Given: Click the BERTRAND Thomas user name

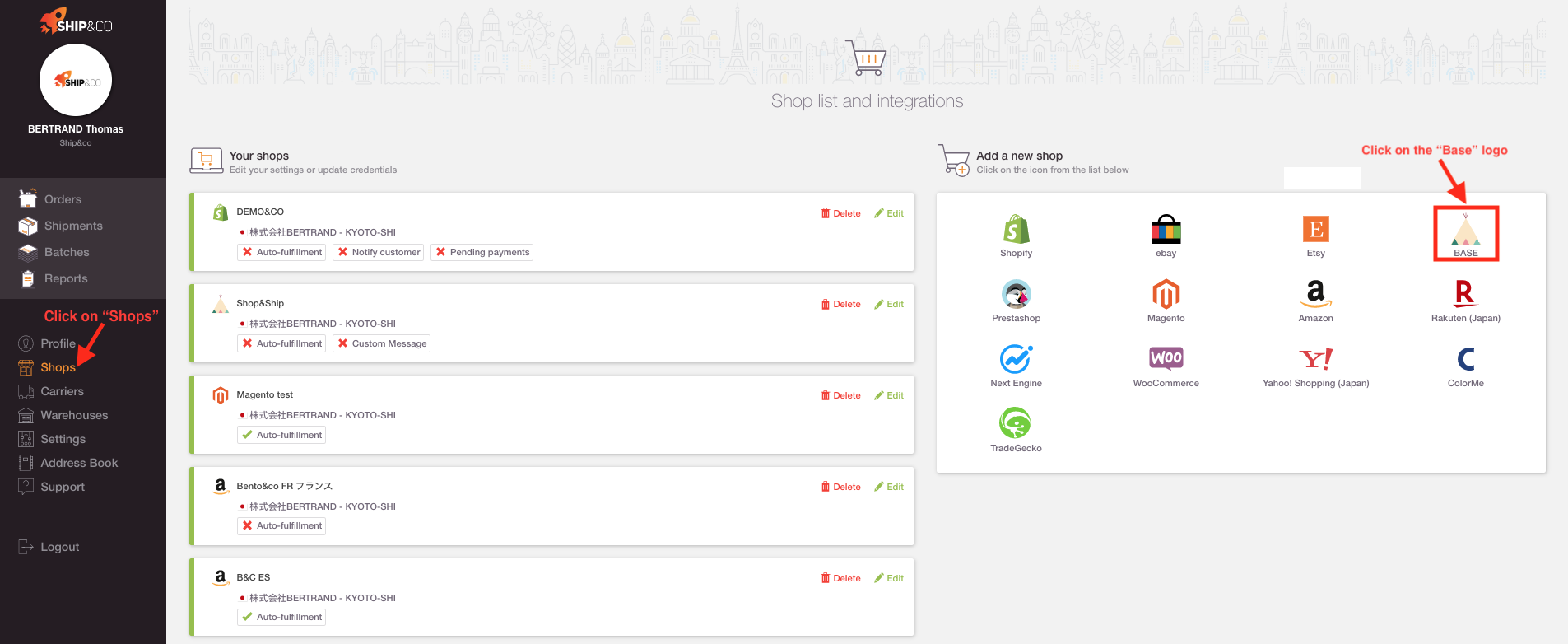Looking at the screenshot, I should click(76, 129).
